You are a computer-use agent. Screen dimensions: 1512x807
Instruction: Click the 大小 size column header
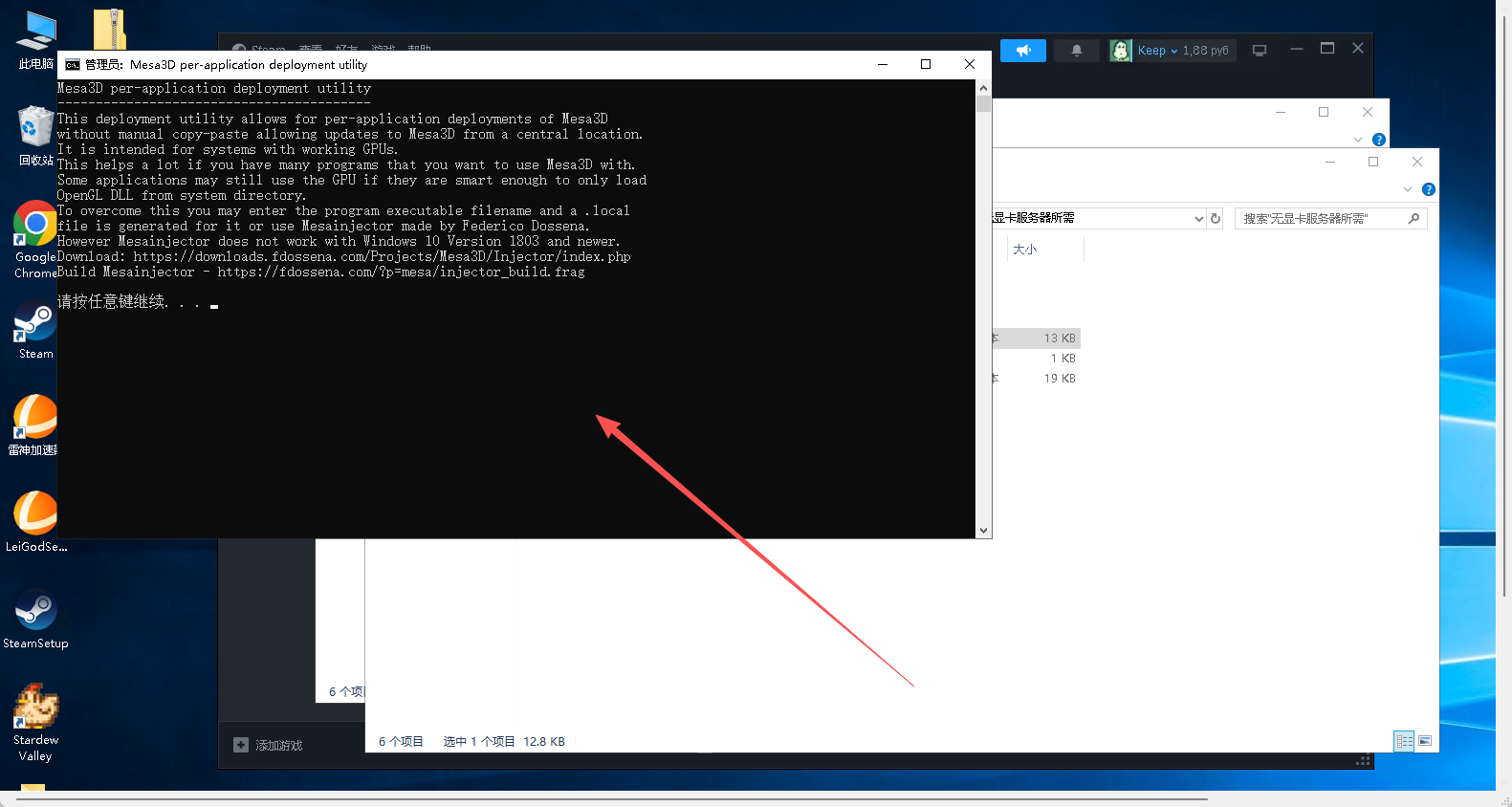[x=1024, y=250]
